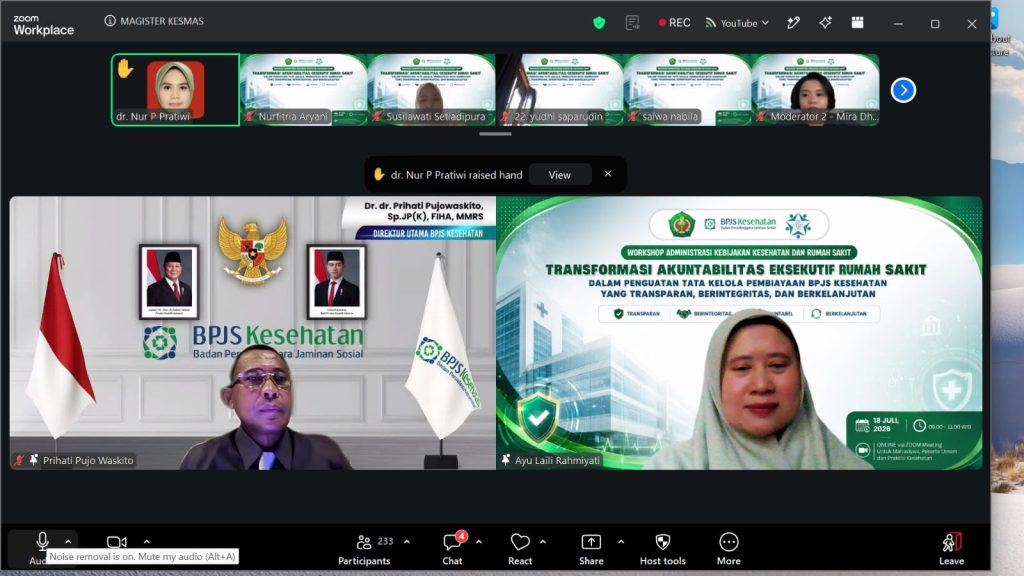1024x576 pixels.
Task: Start Share screen
Action: coord(591,549)
